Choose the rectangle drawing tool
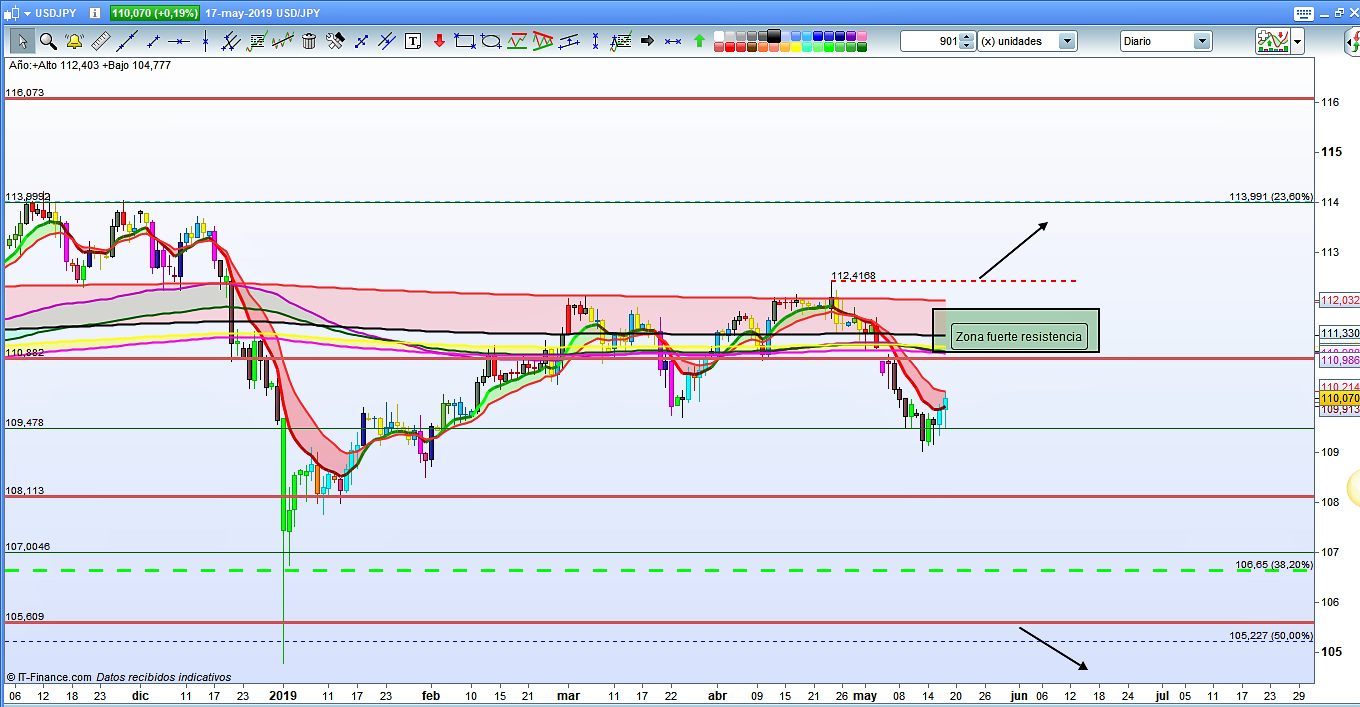Viewport: 1360px width, 707px height. coord(465,41)
